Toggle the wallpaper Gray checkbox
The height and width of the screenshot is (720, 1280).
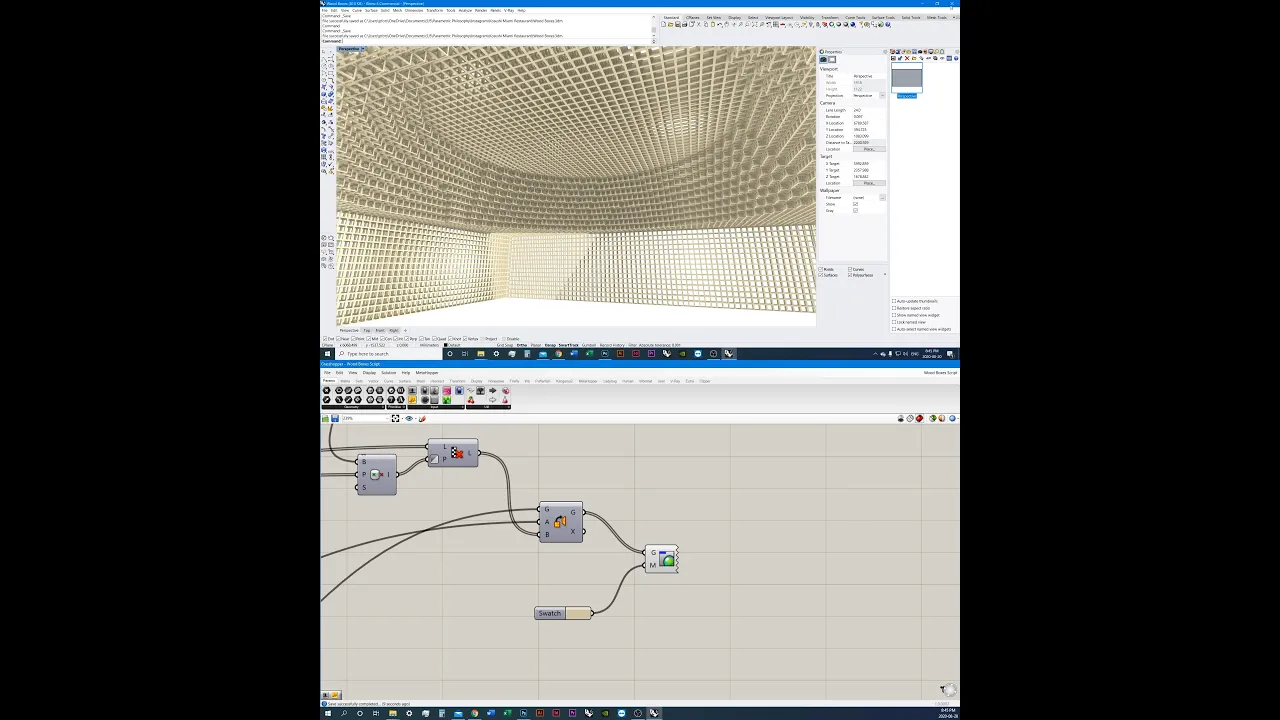(x=855, y=210)
